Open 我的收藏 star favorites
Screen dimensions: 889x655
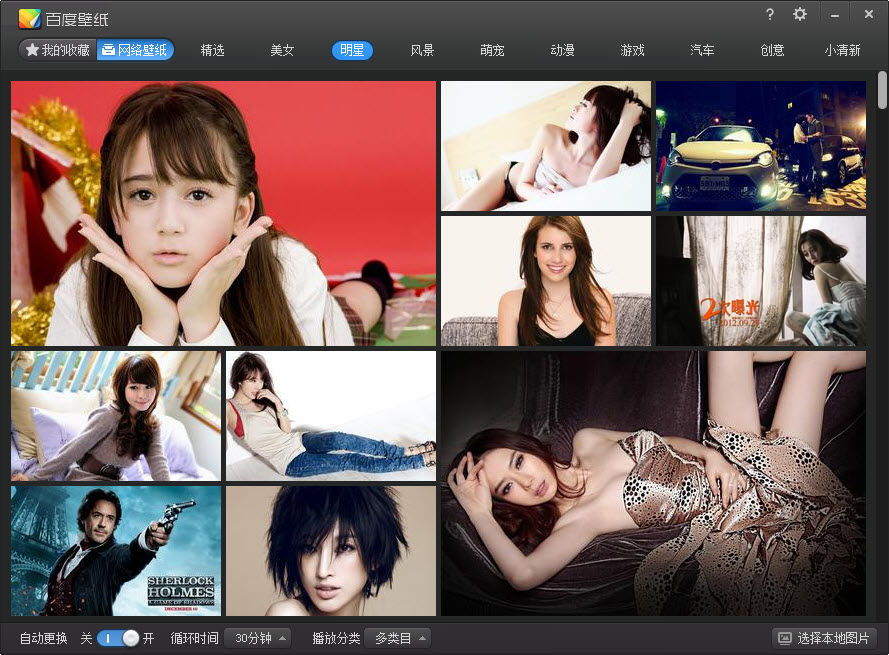[57, 50]
